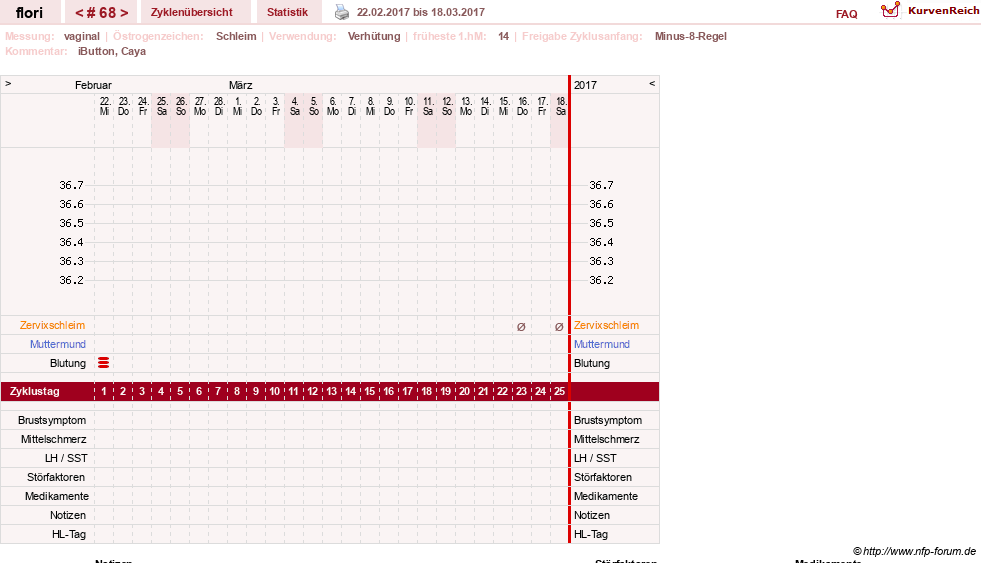Click the right Zervixschleim label
This screenshot has width=981, height=563.
[606, 325]
